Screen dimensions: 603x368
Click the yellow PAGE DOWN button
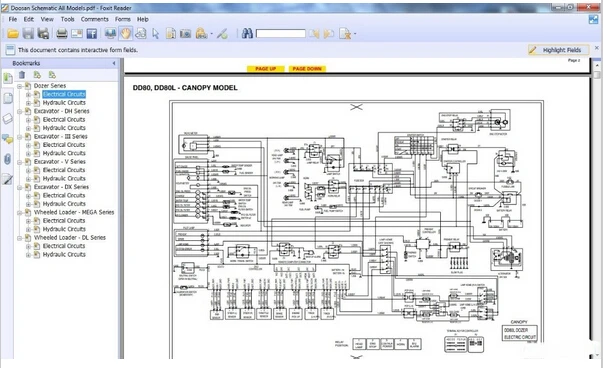307,69
